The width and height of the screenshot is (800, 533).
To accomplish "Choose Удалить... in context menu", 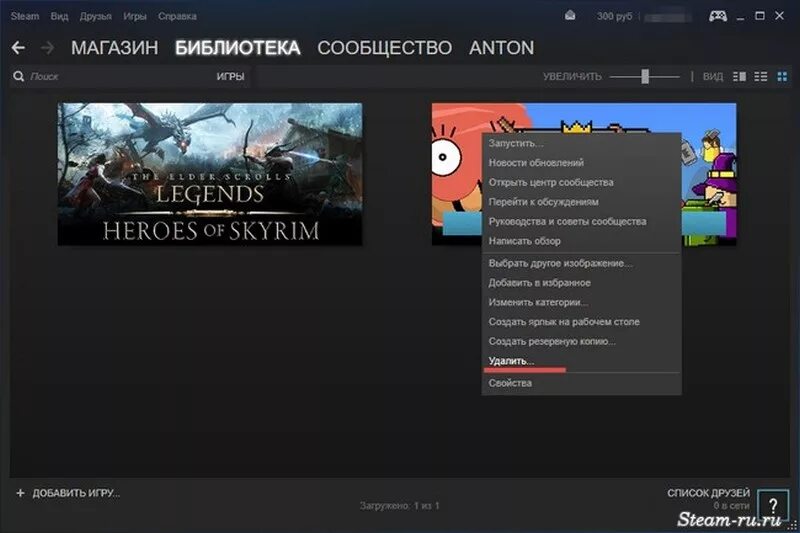I will tap(582, 361).
